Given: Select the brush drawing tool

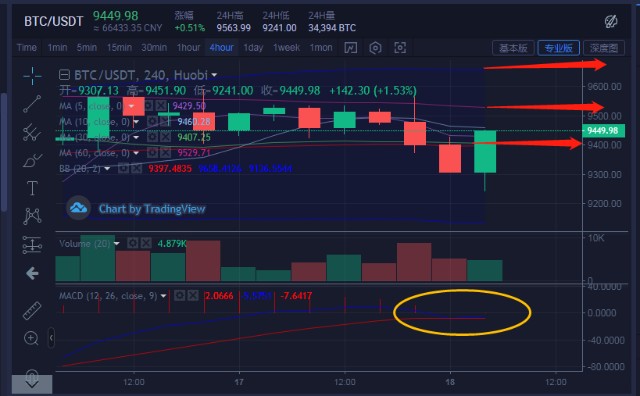Looking at the screenshot, I should coord(32,160).
